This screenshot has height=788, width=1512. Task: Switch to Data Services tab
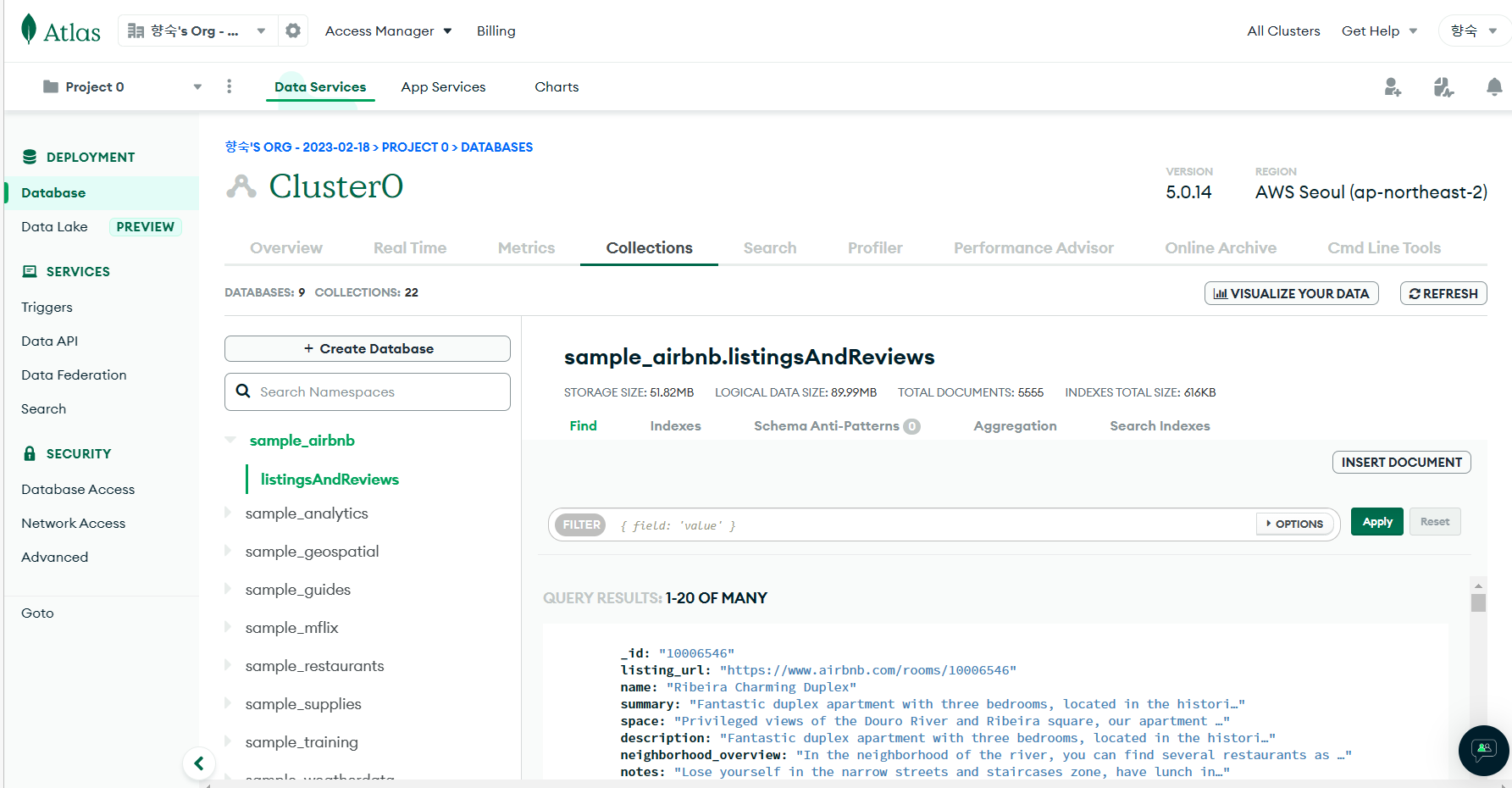tap(320, 86)
